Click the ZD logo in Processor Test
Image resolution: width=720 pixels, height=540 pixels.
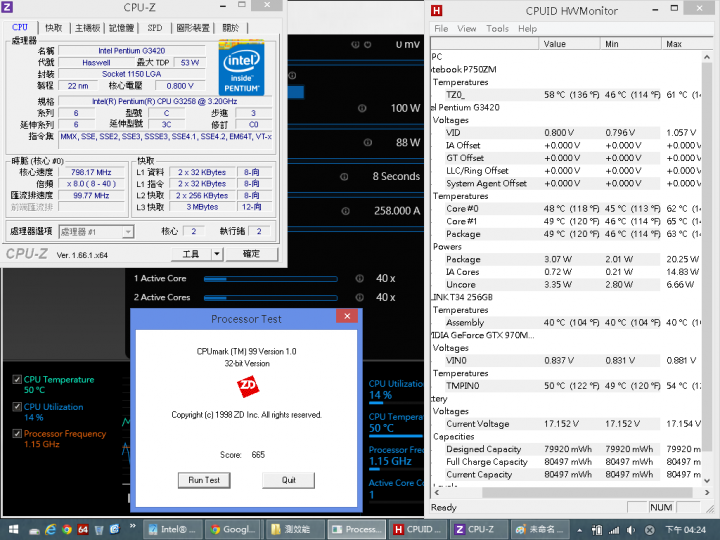click(x=248, y=387)
